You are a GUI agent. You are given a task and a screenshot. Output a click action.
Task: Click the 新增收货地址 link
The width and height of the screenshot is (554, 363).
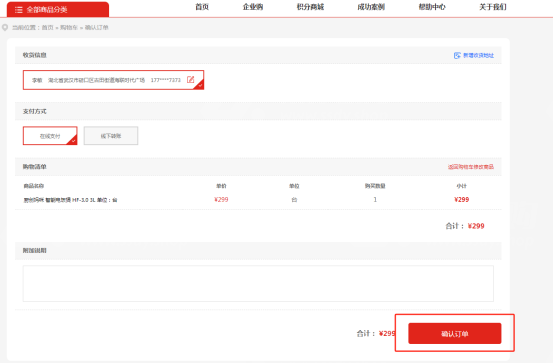pos(478,55)
